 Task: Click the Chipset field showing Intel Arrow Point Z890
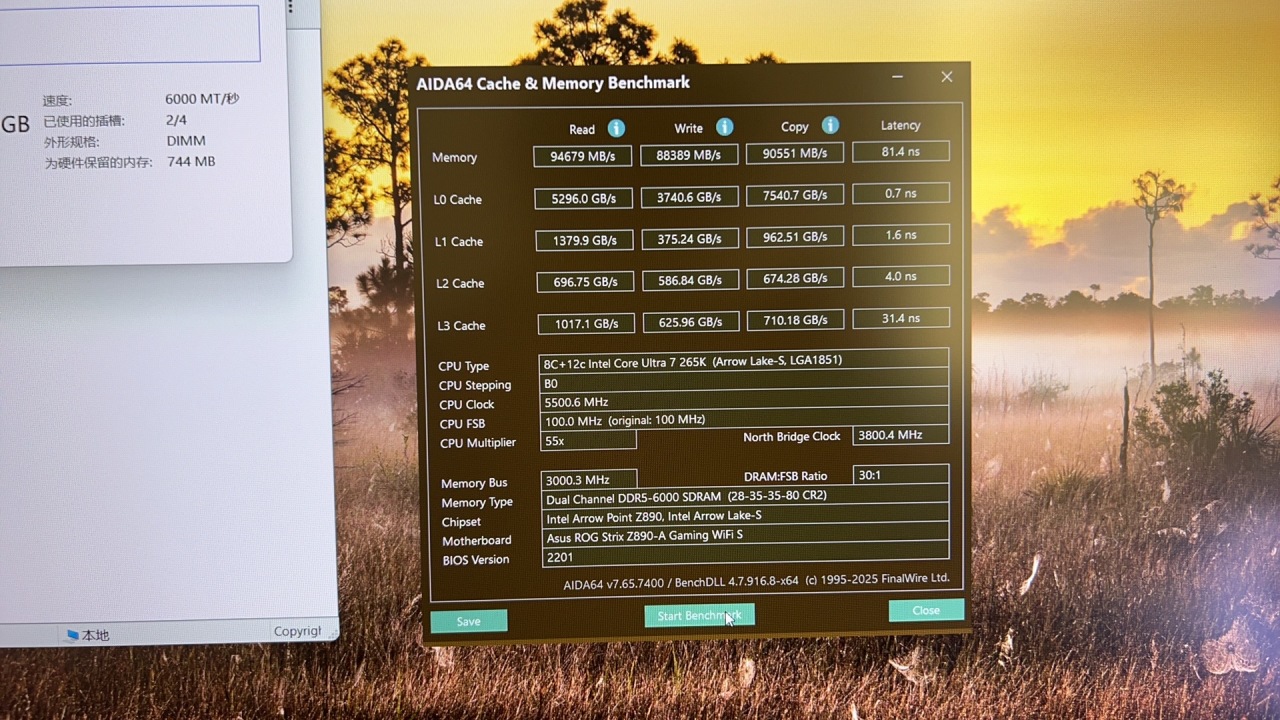(x=745, y=516)
